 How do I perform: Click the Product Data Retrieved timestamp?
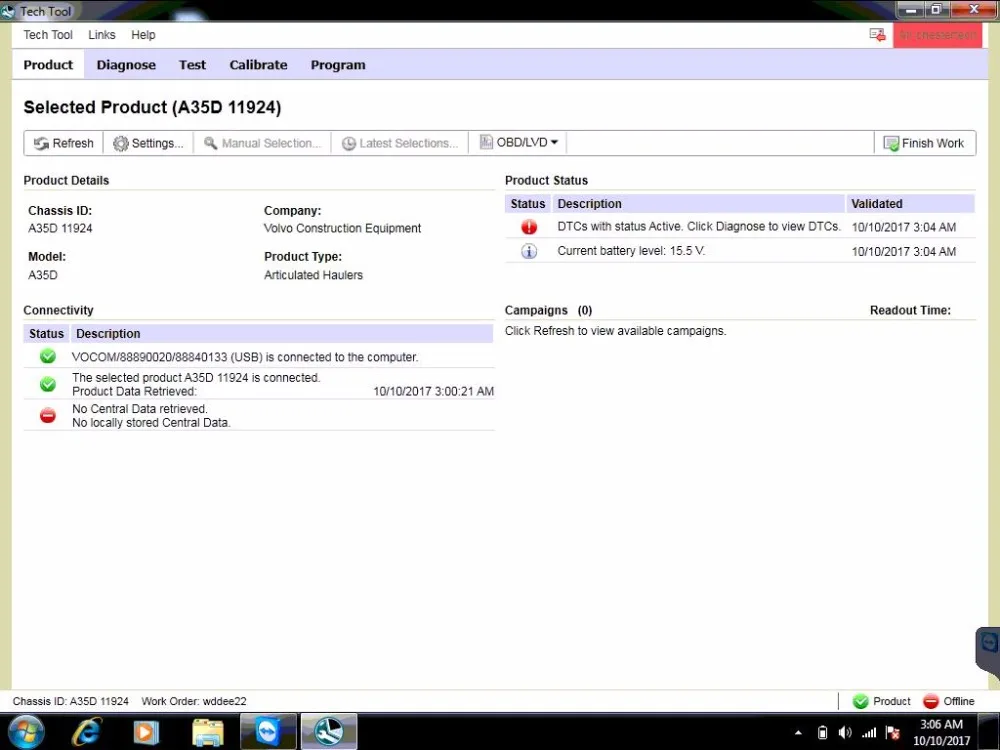pyautogui.click(x=433, y=392)
